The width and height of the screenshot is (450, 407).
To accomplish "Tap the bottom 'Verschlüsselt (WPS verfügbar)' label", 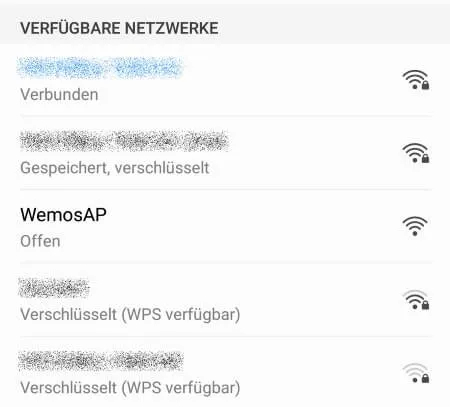I will 130,388.
